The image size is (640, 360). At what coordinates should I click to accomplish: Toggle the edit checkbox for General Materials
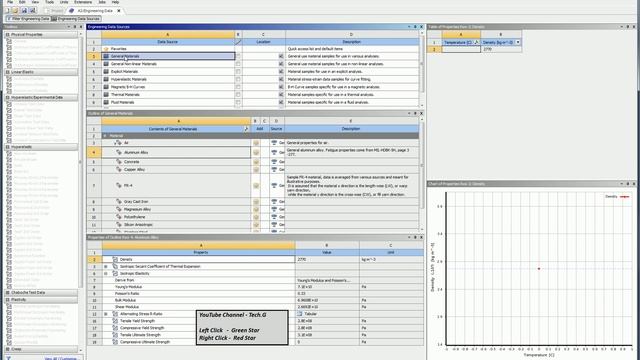[238, 56]
